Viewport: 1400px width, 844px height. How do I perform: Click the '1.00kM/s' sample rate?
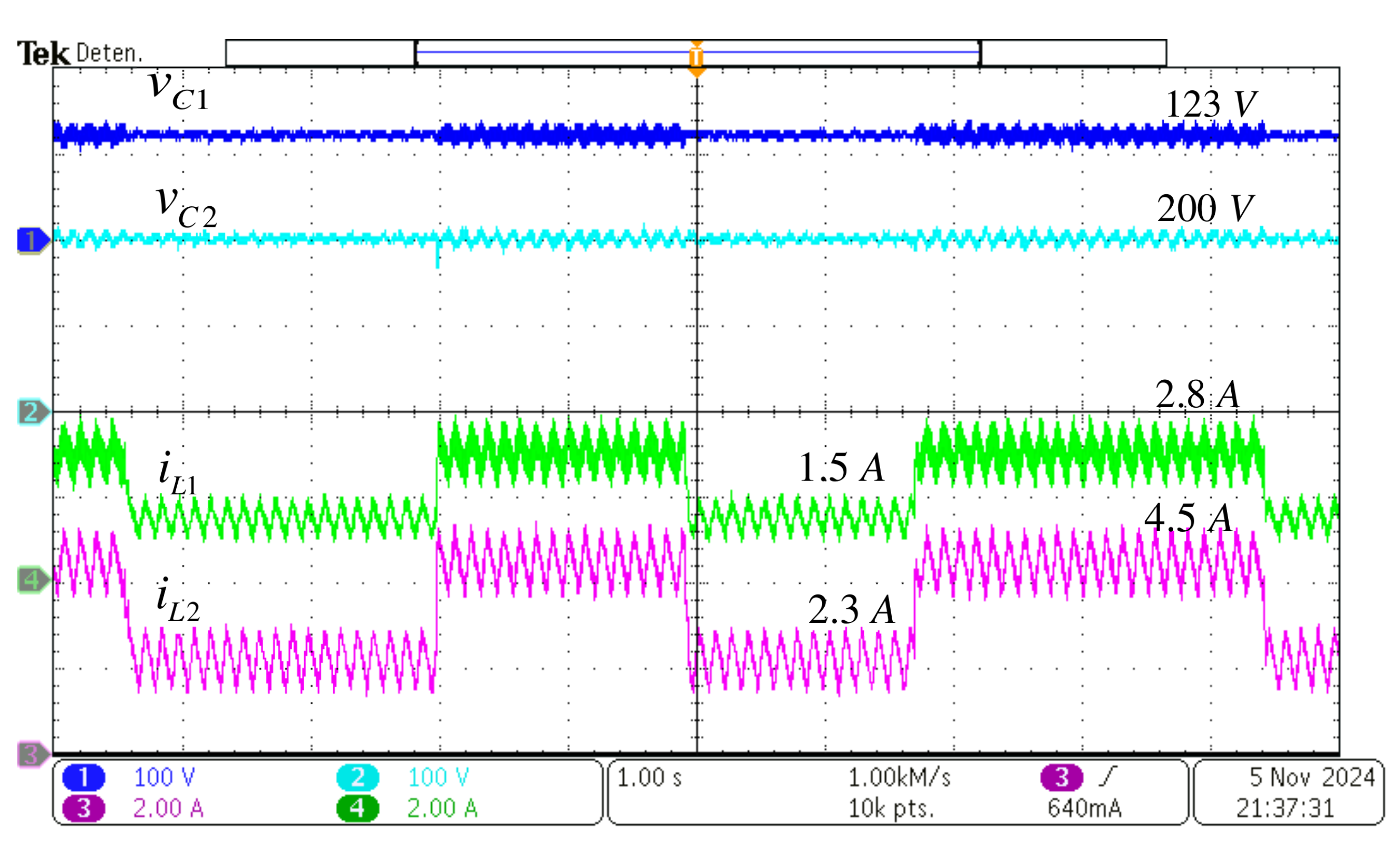(x=899, y=778)
